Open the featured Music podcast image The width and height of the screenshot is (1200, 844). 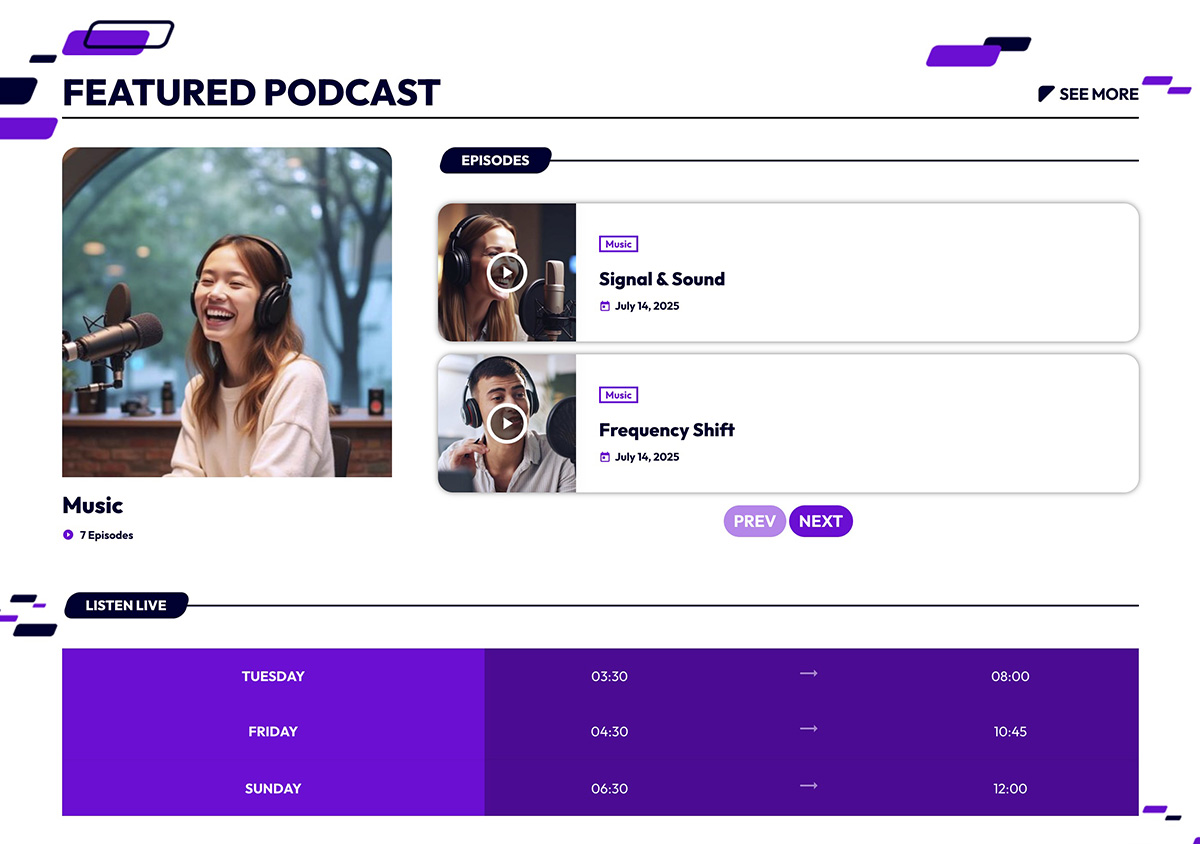click(x=227, y=312)
